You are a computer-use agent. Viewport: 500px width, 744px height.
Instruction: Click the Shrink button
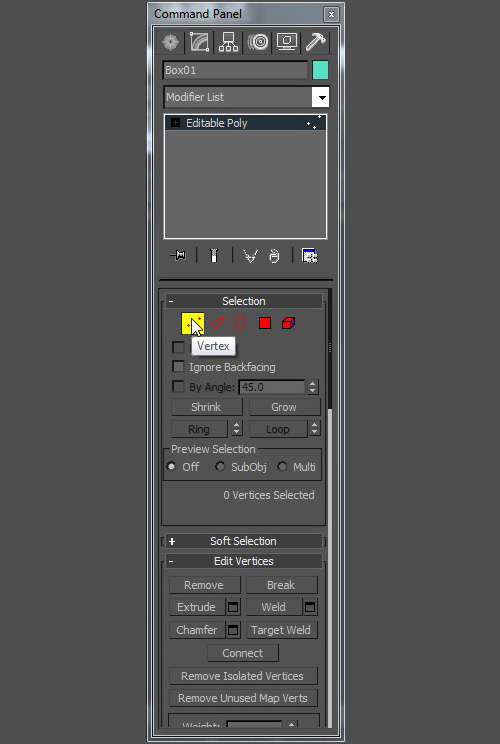(x=206, y=407)
